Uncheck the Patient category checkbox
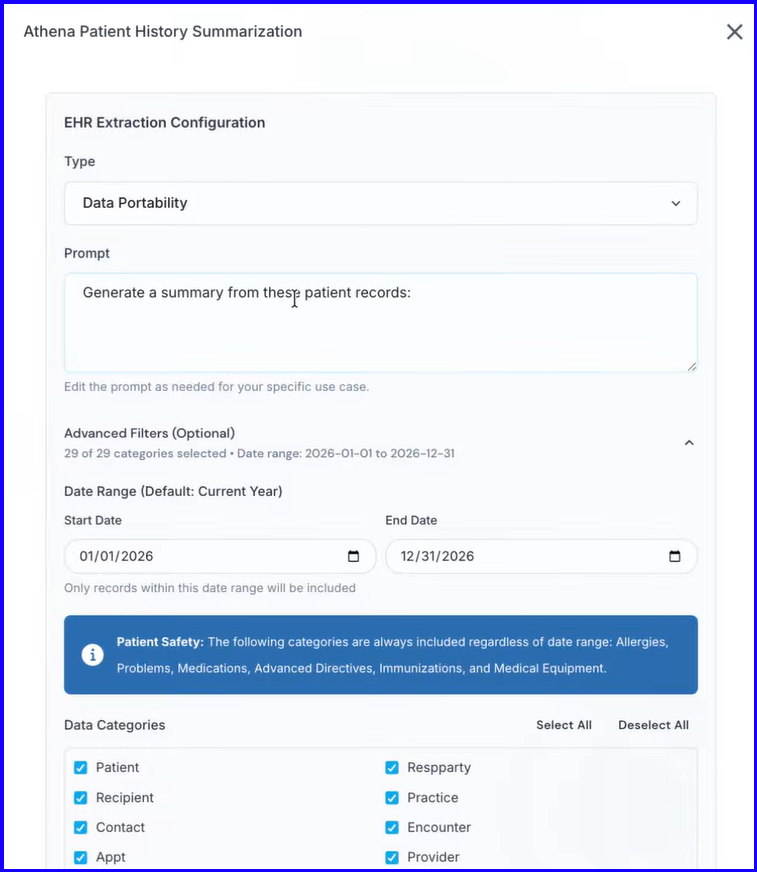This screenshot has width=757, height=872. tap(81, 767)
